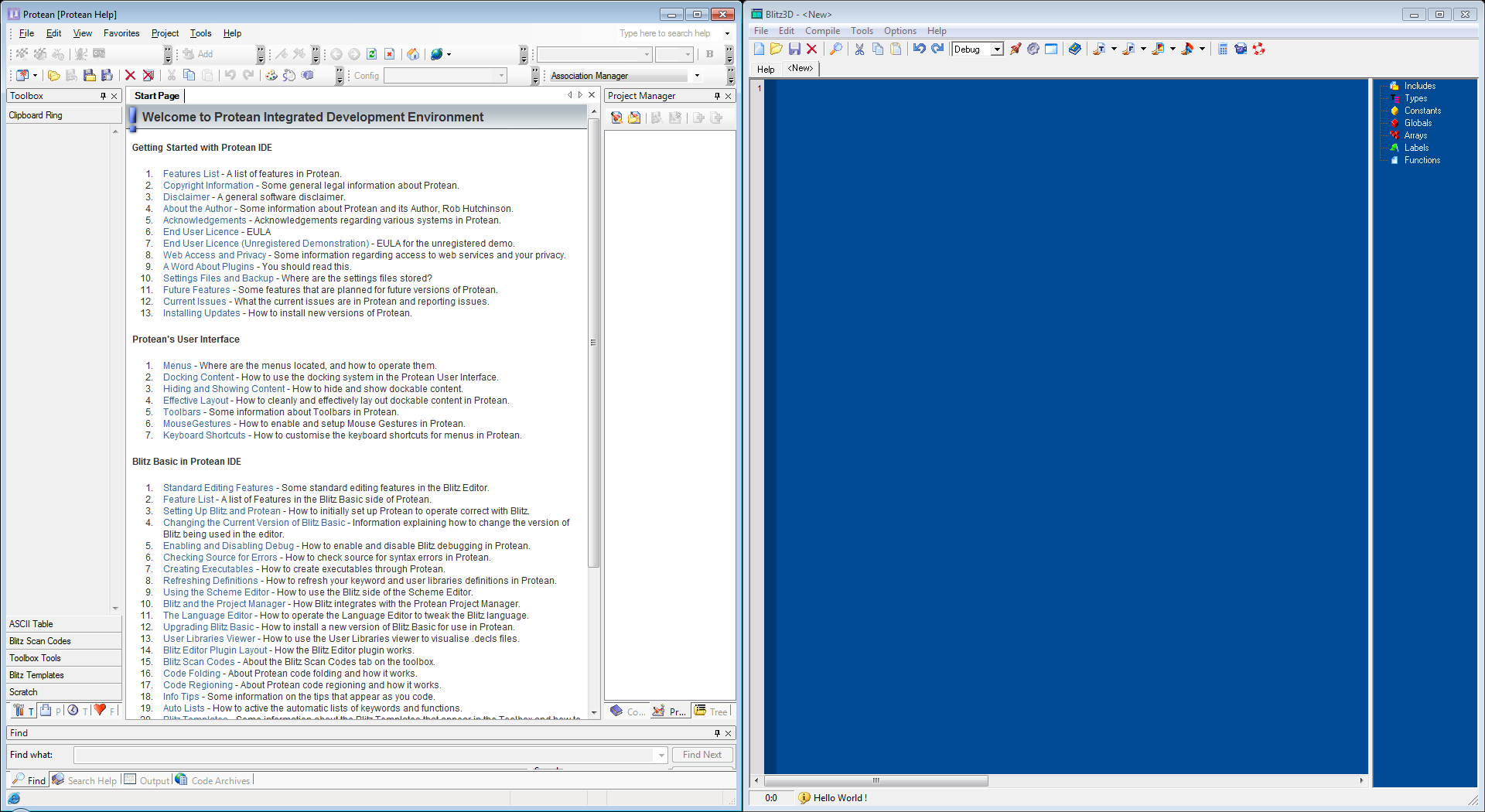Screen dimensions: 1485x812
Task: Toggle the pin on the Toolbox panel
Action: coord(103,96)
